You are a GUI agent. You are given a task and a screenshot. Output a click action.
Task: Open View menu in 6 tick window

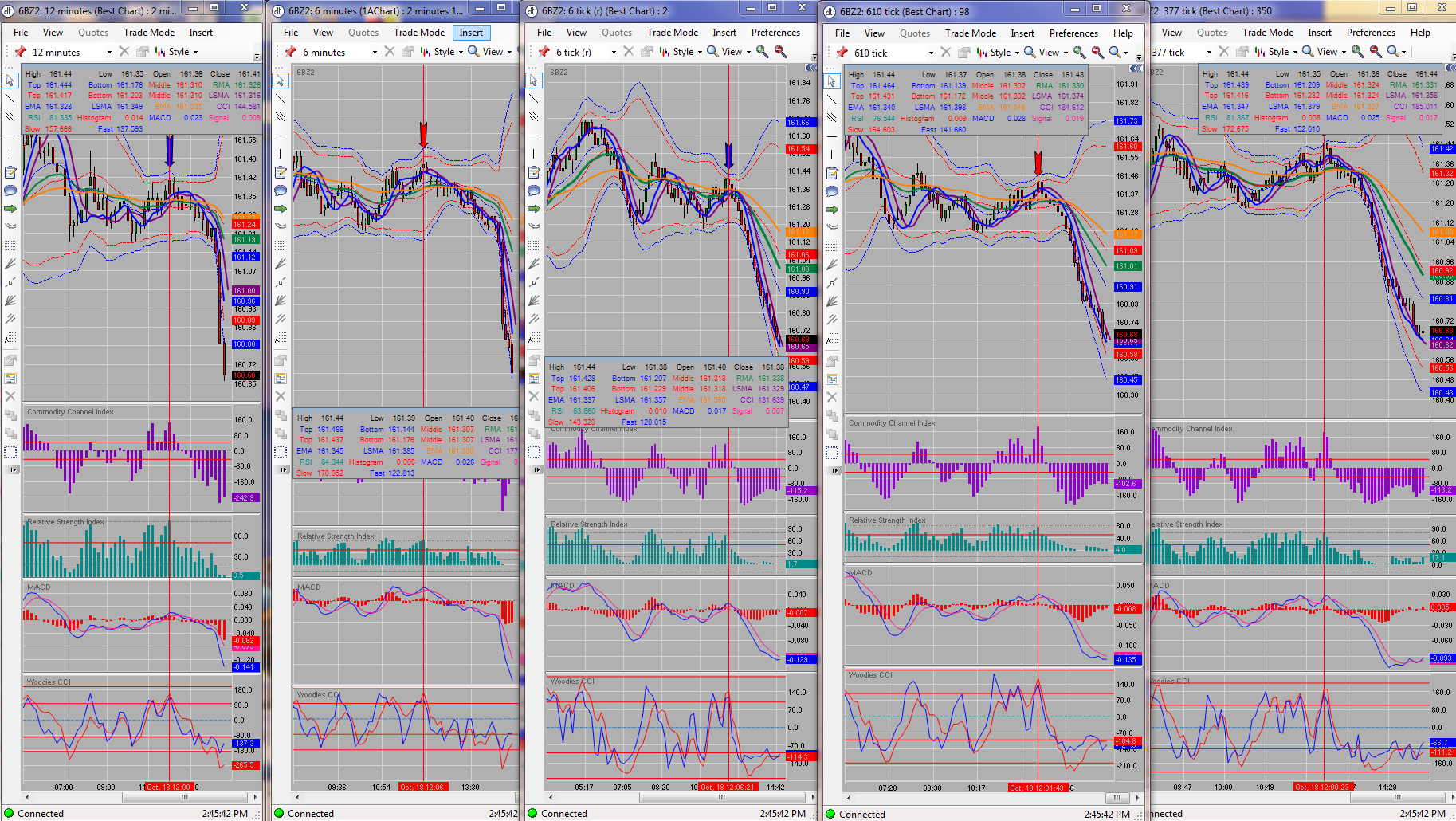(576, 33)
